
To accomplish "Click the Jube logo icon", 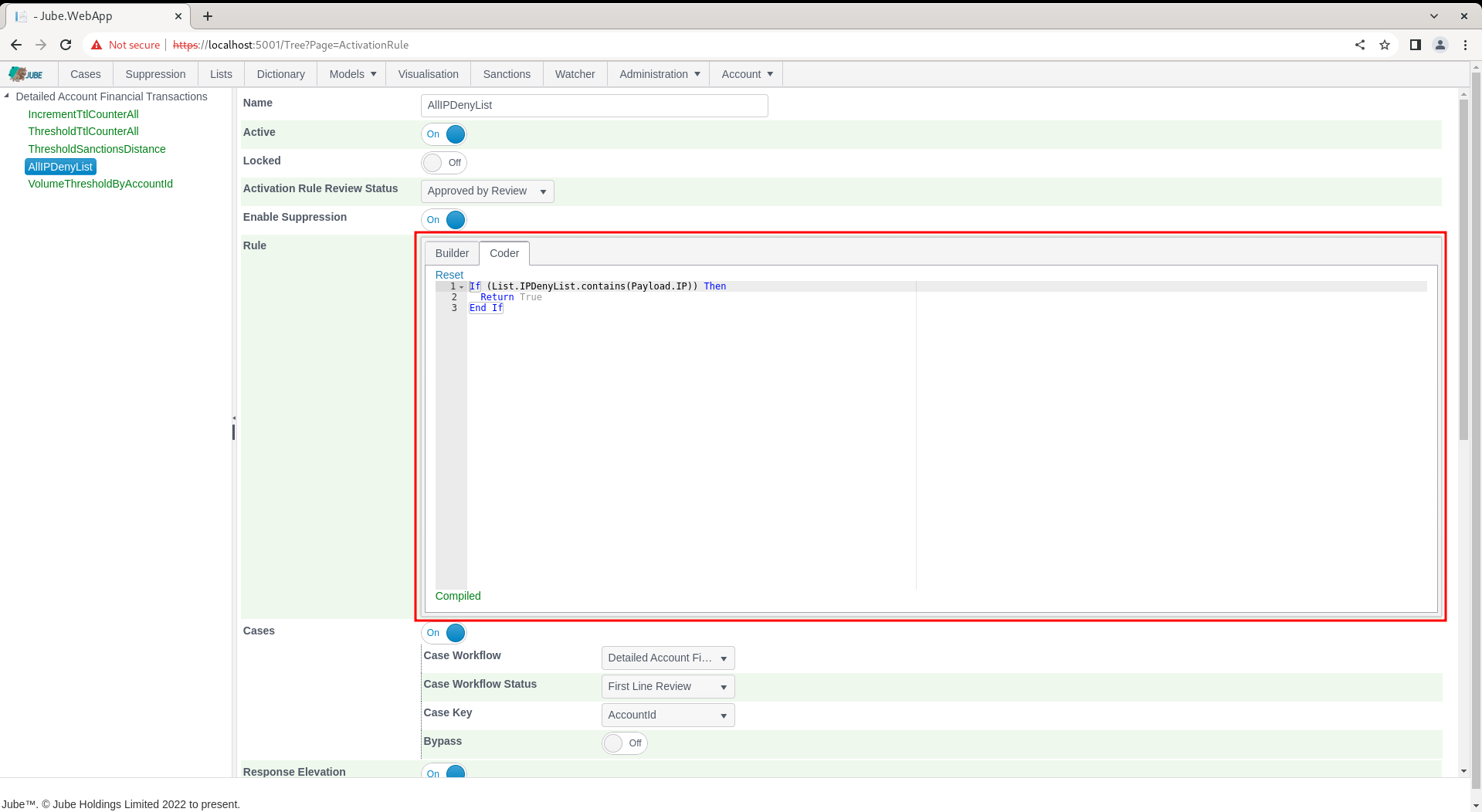I will [25, 74].
